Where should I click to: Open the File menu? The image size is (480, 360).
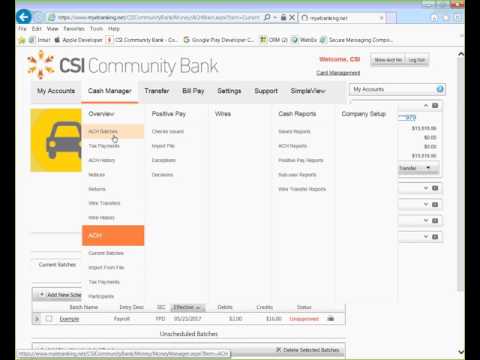click(x=22, y=29)
